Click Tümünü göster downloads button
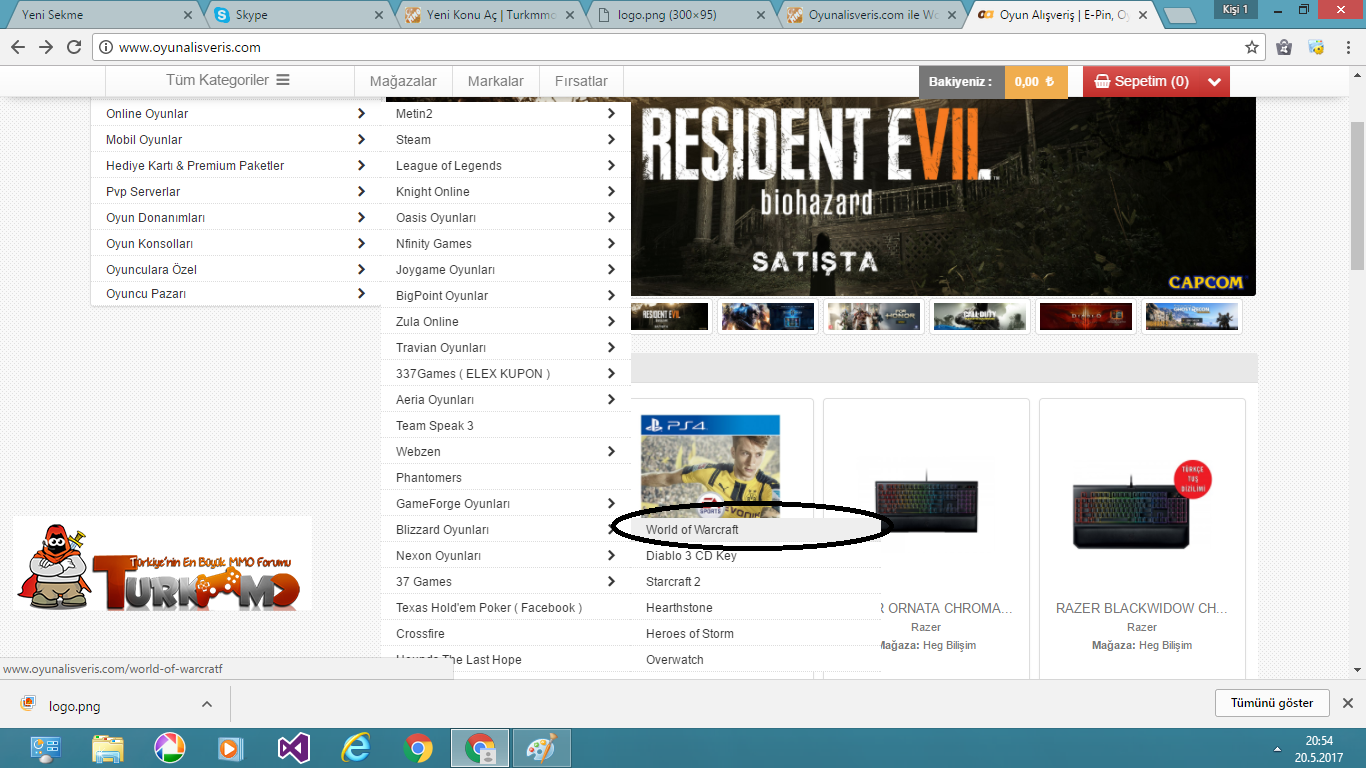The width and height of the screenshot is (1366, 768). (1272, 703)
